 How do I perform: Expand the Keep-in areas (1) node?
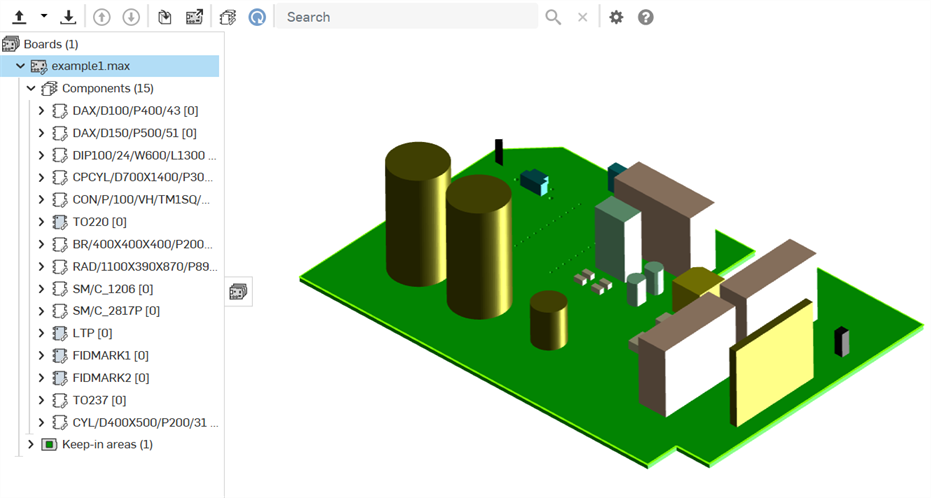tap(31, 444)
